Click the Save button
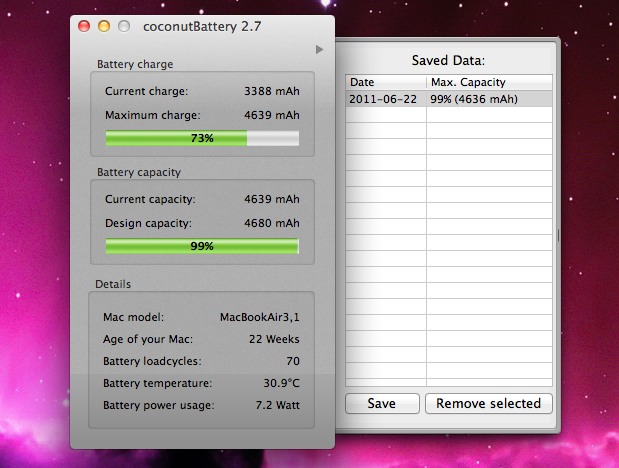The image size is (619, 468). point(382,403)
